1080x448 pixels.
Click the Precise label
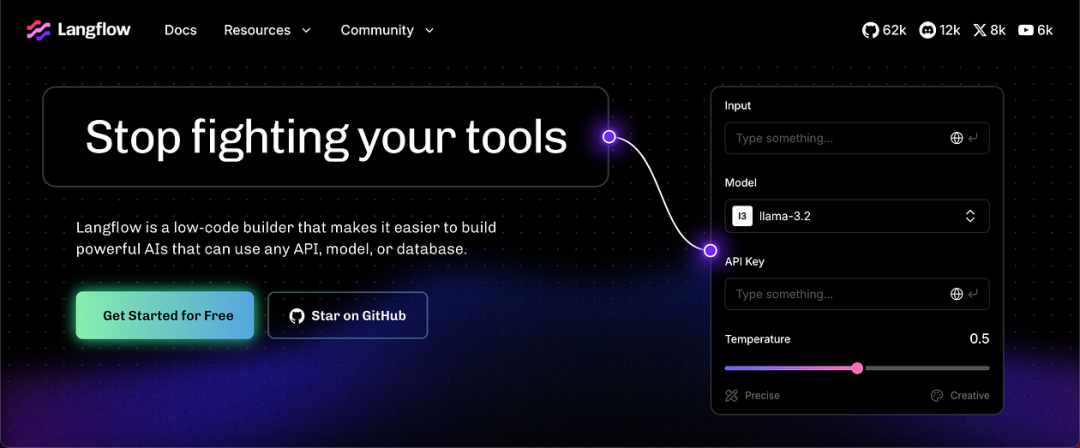click(762, 396)
